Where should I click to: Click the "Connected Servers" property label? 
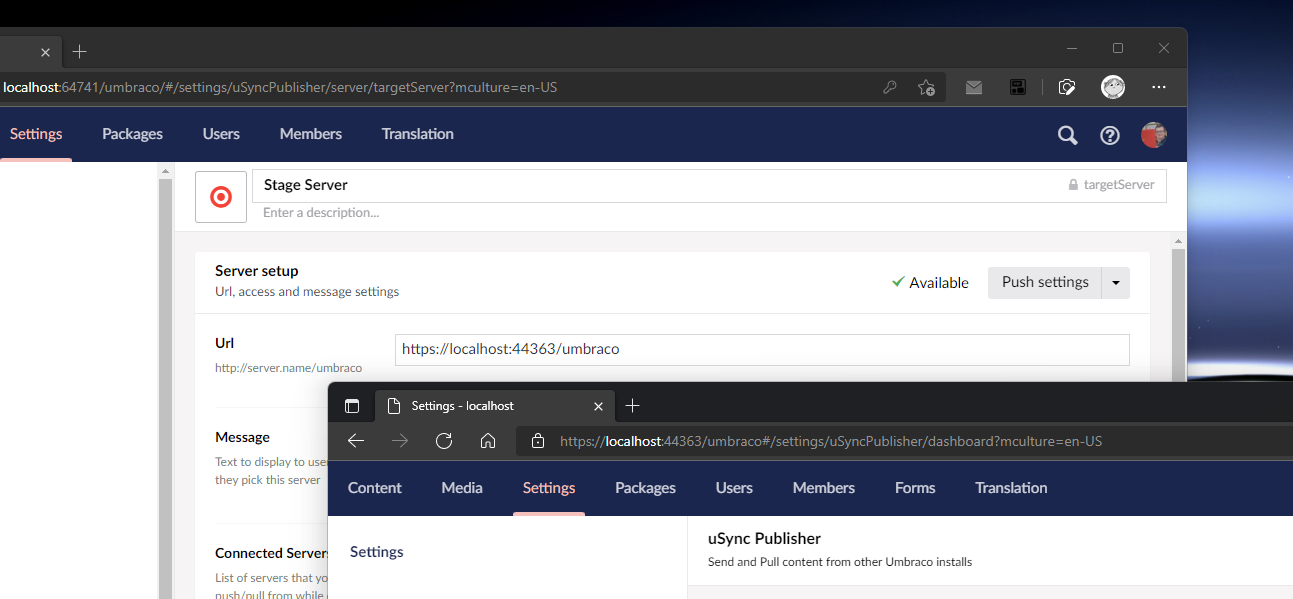(272, 553)
